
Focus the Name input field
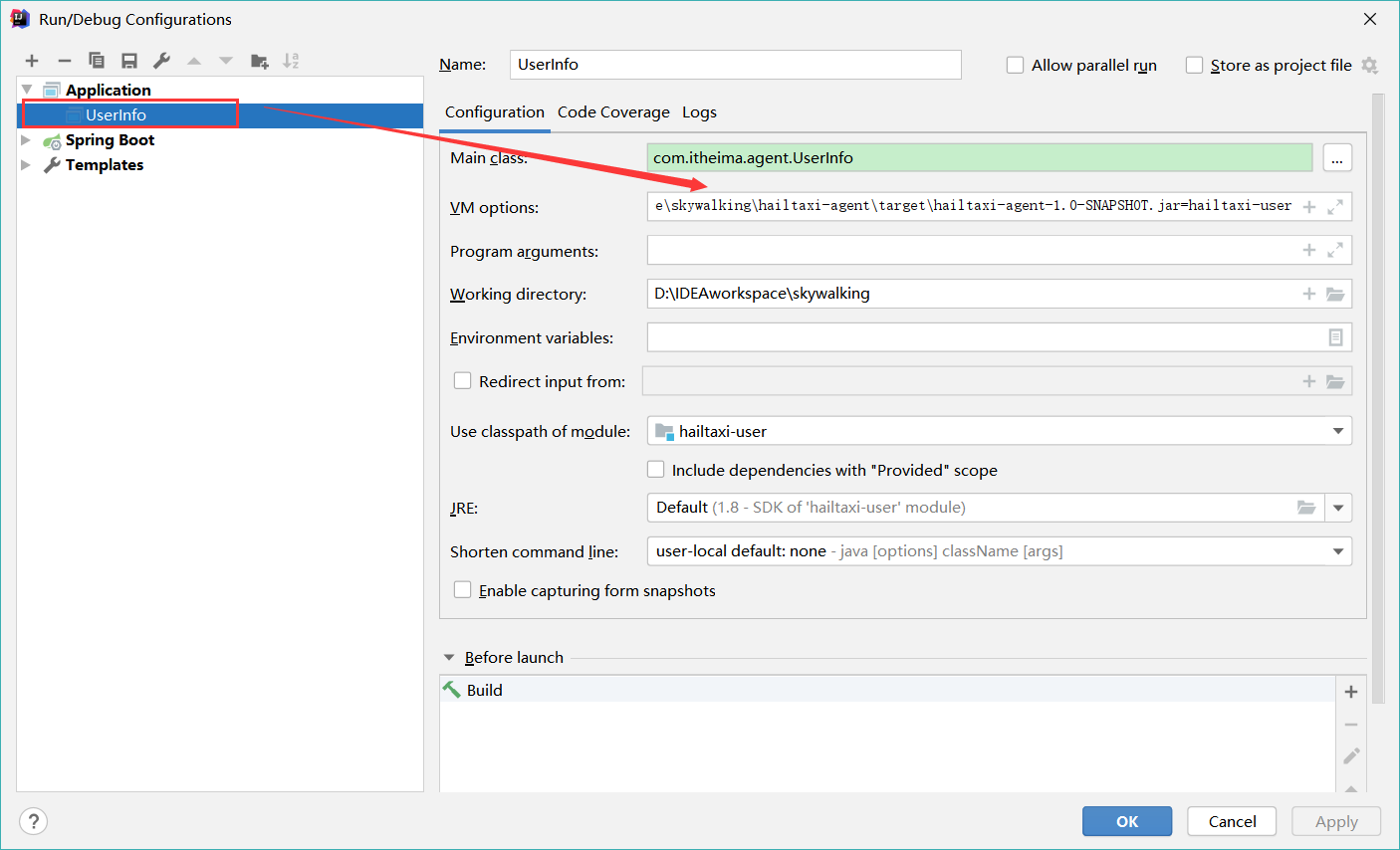tap(735, 65)
